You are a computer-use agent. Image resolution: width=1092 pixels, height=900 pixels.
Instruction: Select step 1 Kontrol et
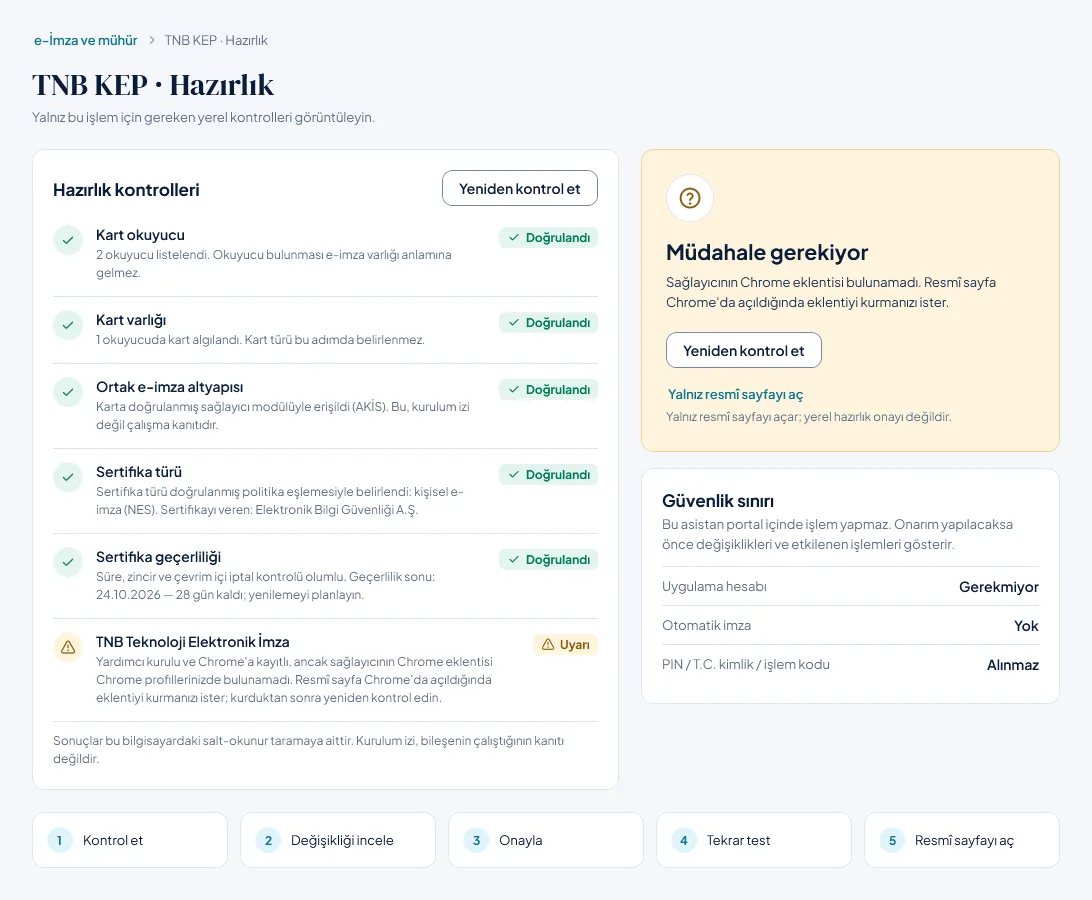pos(130,840)
